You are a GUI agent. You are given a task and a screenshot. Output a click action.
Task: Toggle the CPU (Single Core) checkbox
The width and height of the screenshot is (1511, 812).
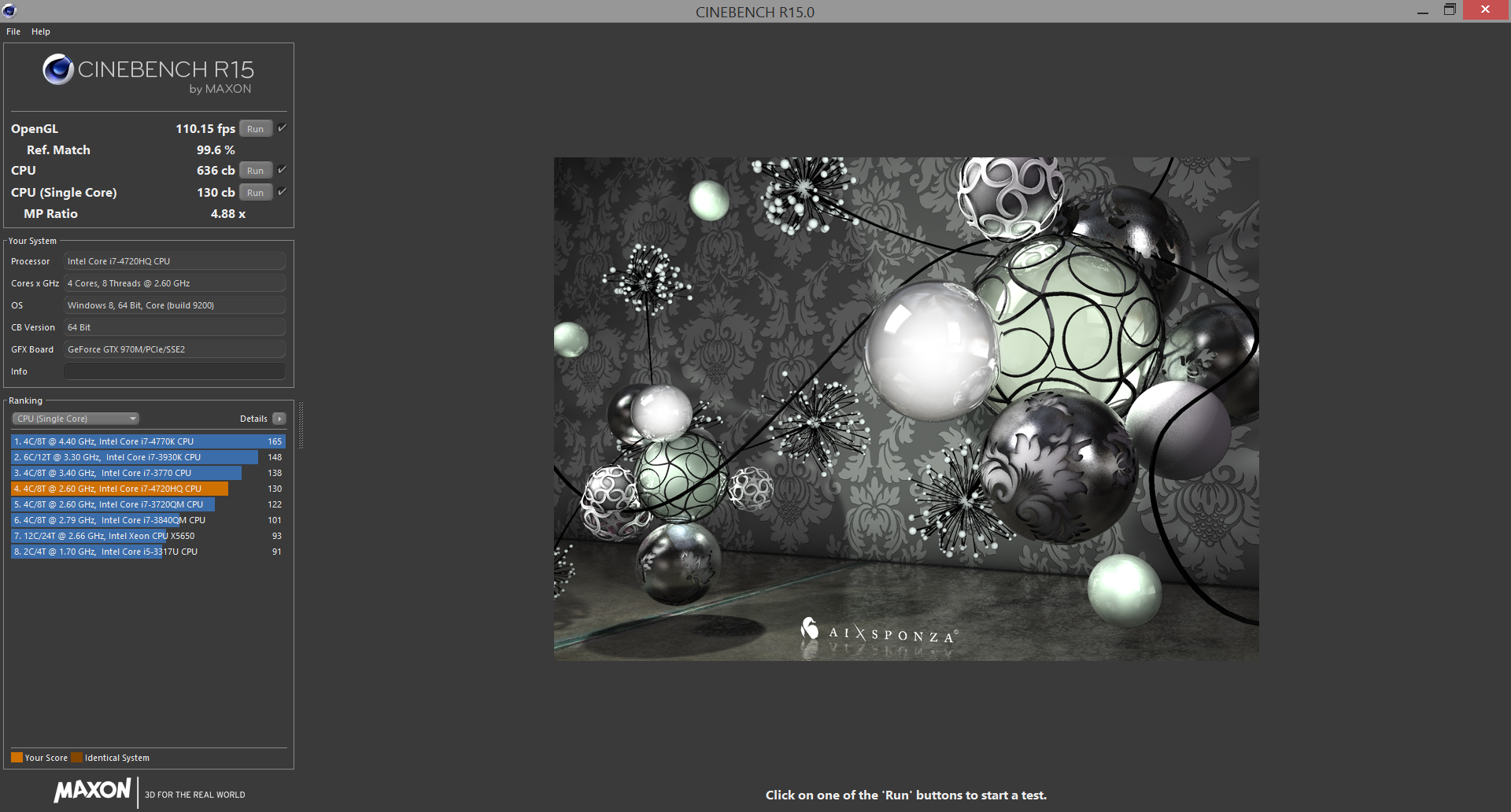(x=282, y=192)
